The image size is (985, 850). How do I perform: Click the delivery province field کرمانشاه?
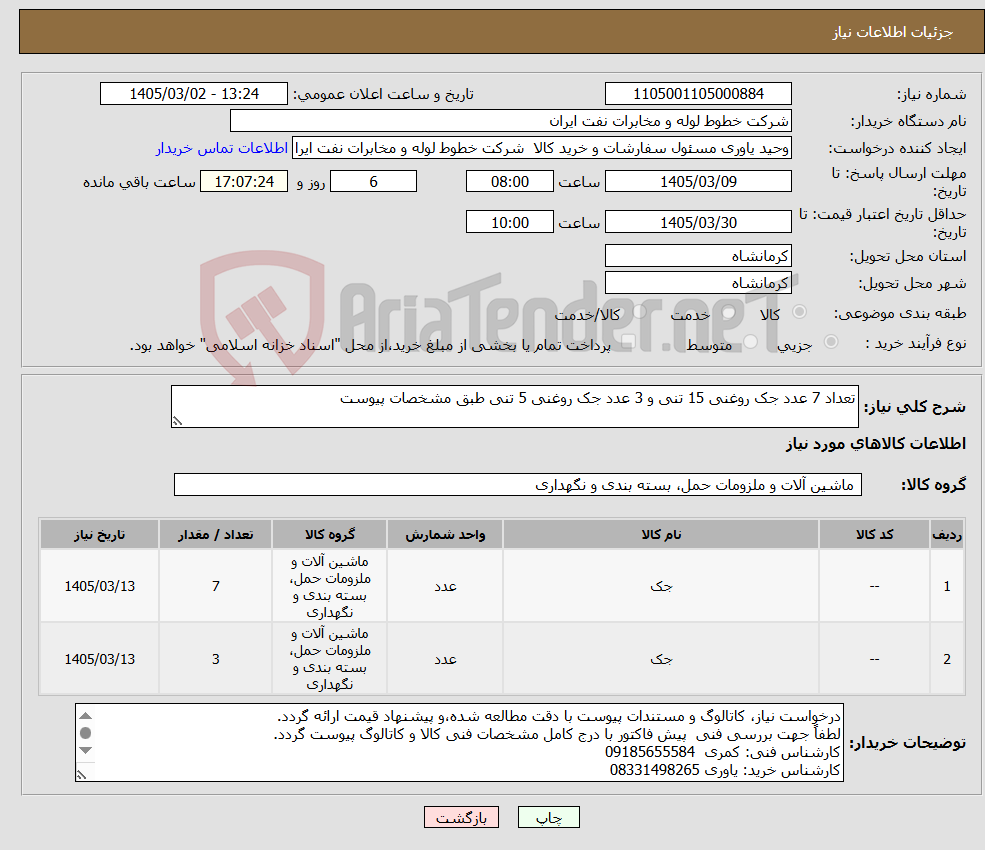698,256
